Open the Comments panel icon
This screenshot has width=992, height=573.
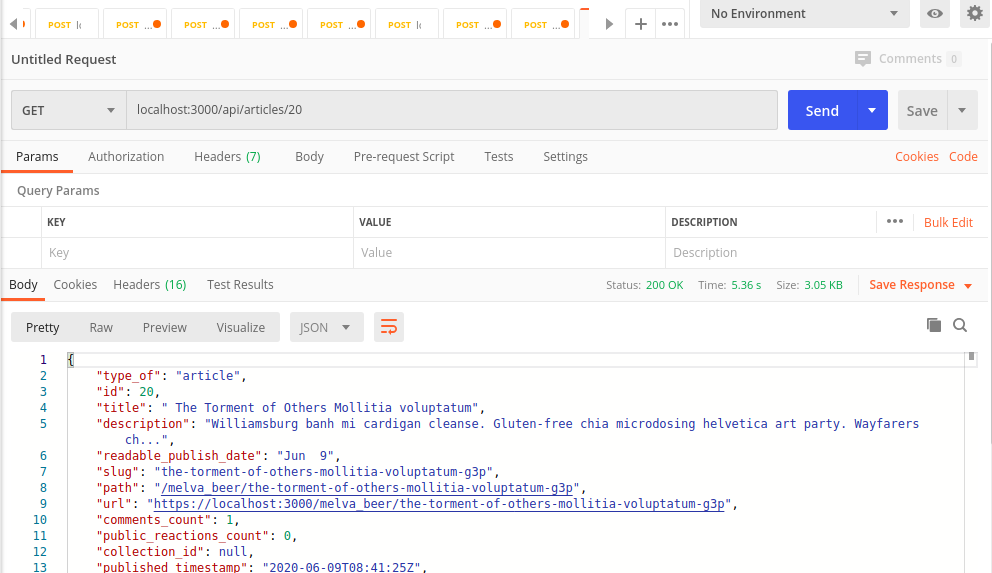click(x=862, y=59)
